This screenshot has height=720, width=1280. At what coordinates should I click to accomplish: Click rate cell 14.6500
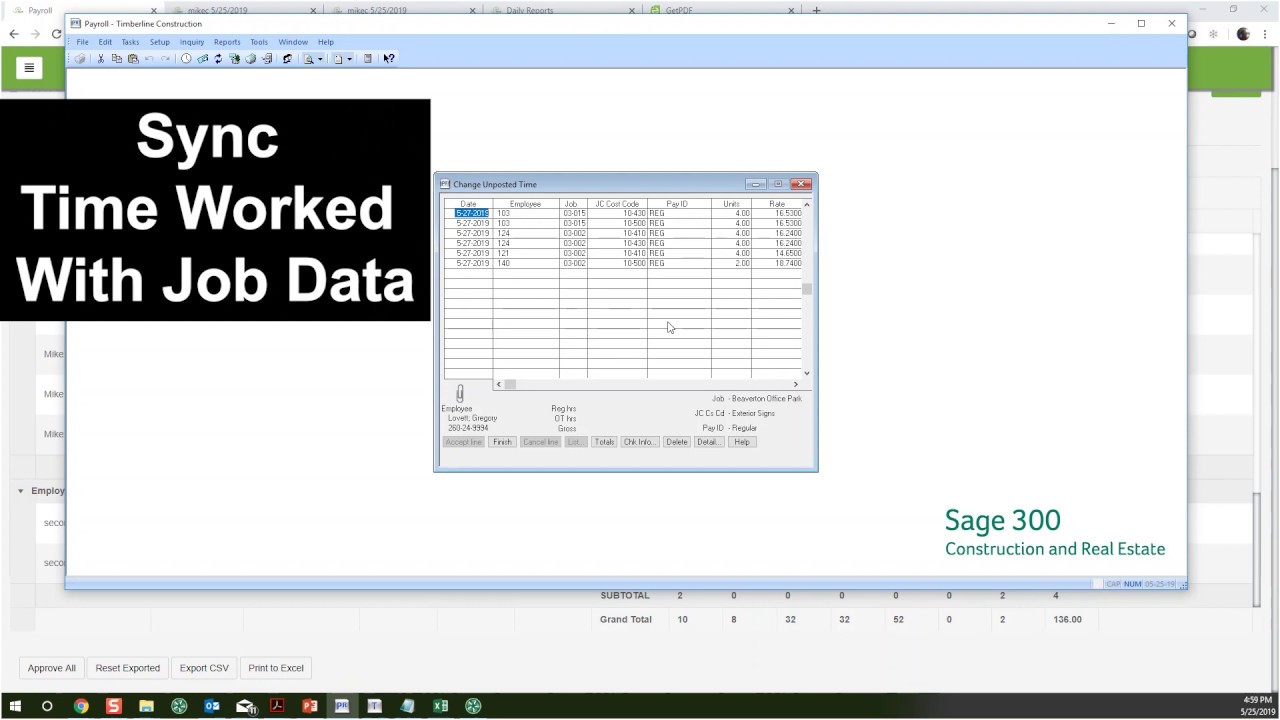tap(777, 254)
